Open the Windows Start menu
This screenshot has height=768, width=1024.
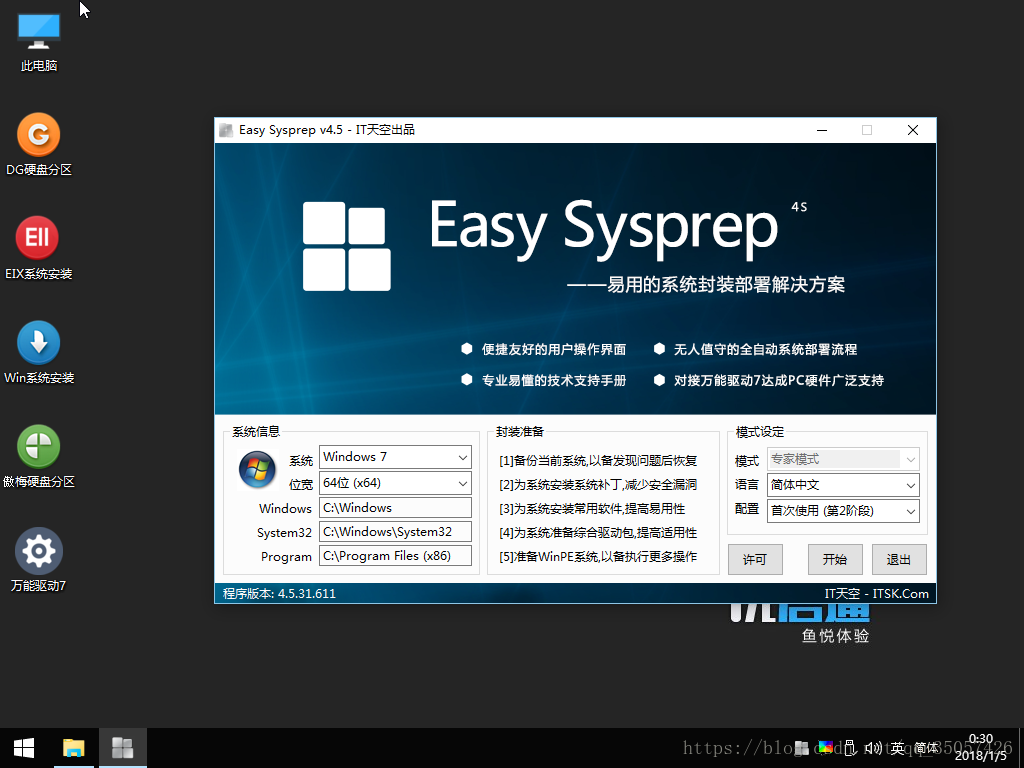point(24,748)
